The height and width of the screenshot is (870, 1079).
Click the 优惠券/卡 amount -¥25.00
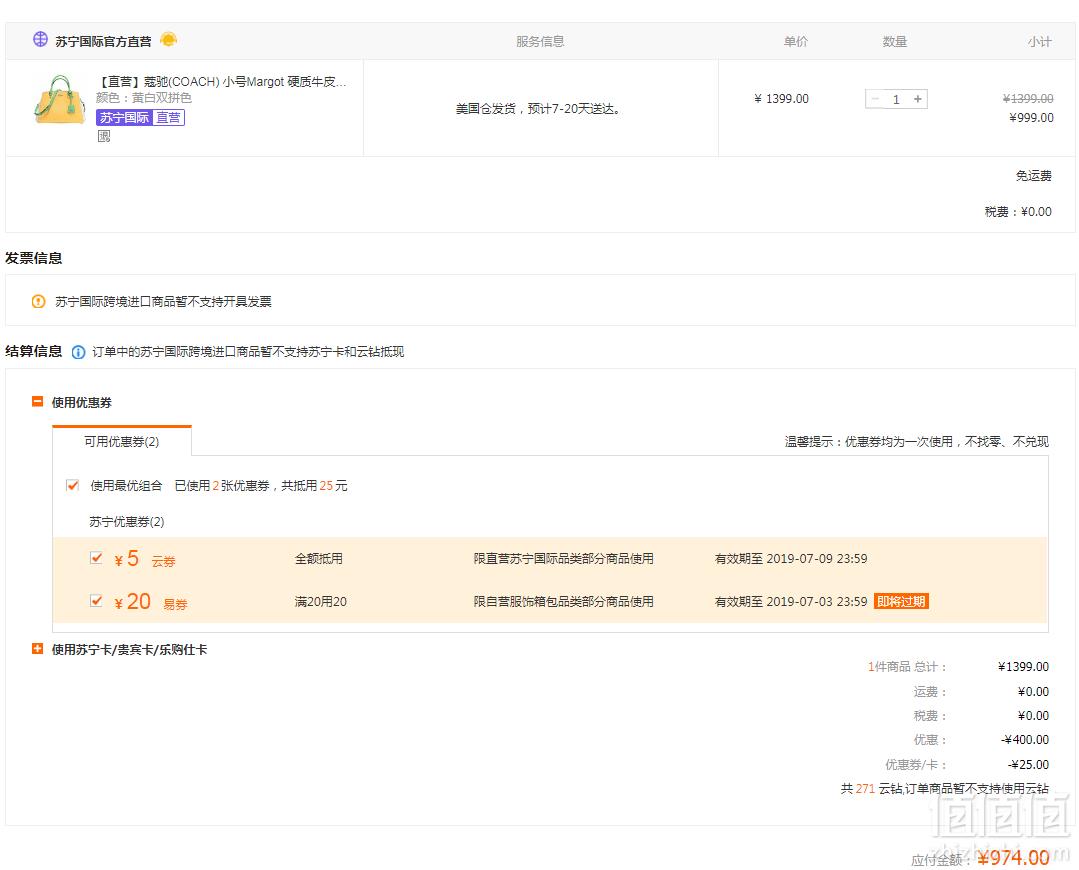1029,764
